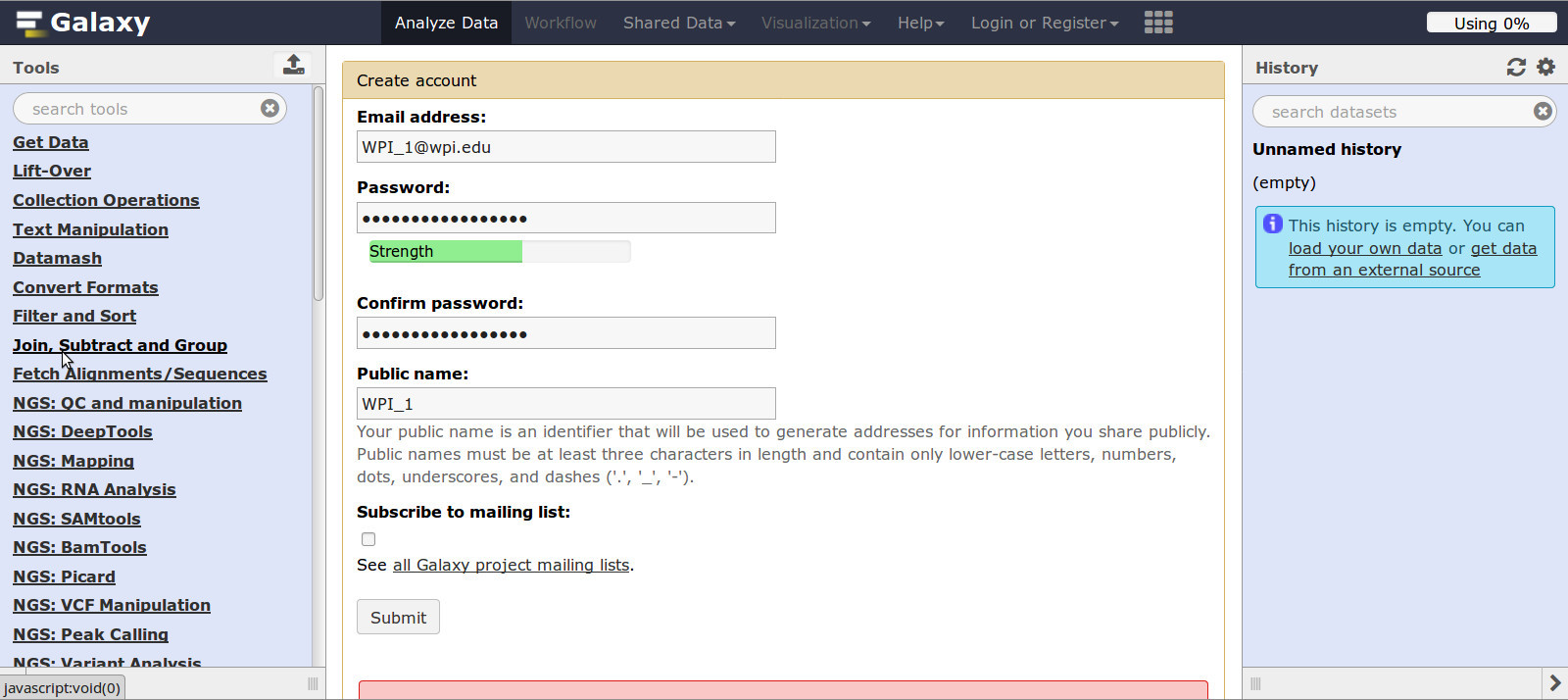
Task: Expand the Datamash section
Action: coord(57,258)
